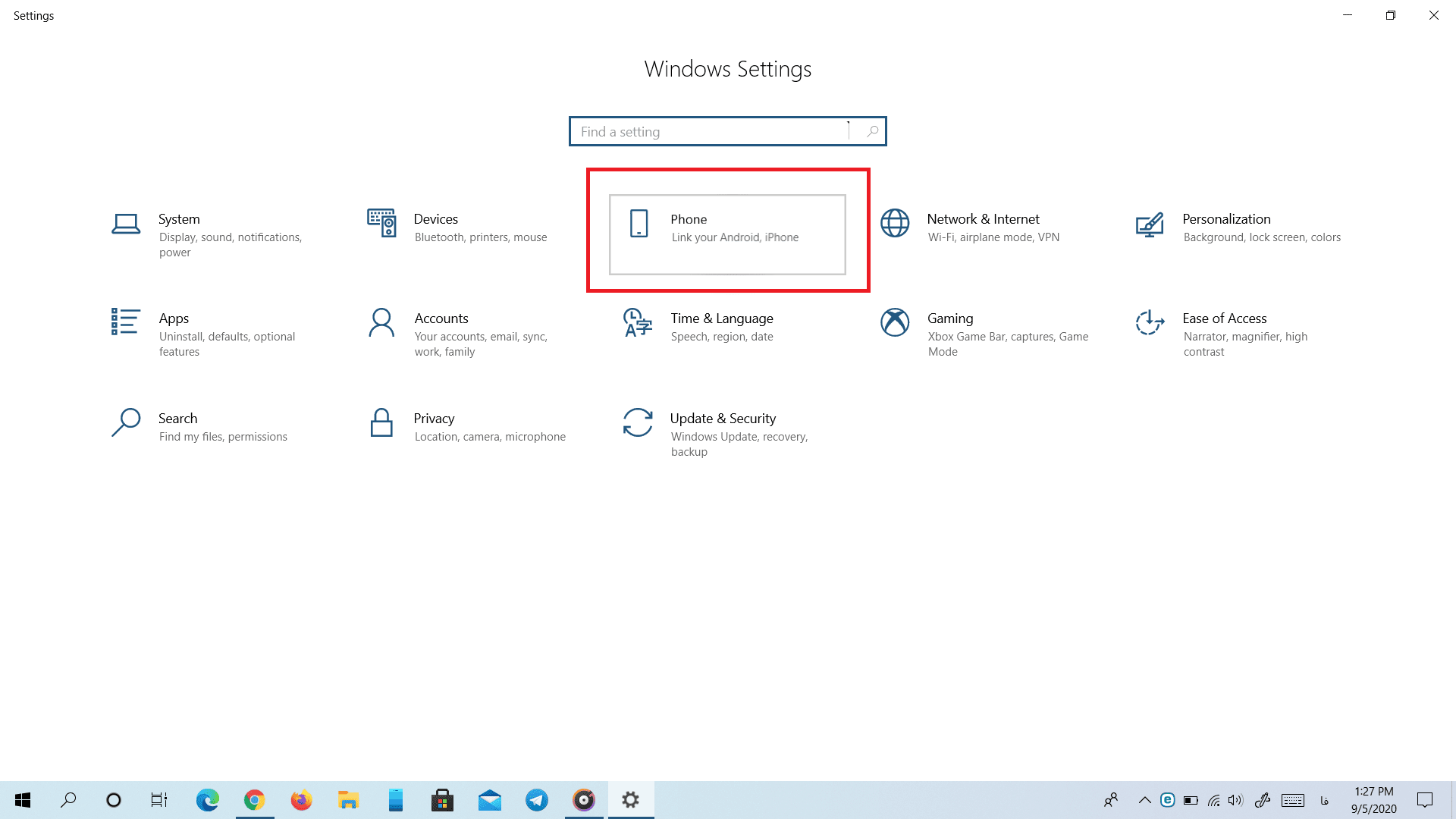Open the Action Center notifications
The image size is (1456, 819).
pos(1425,800)
